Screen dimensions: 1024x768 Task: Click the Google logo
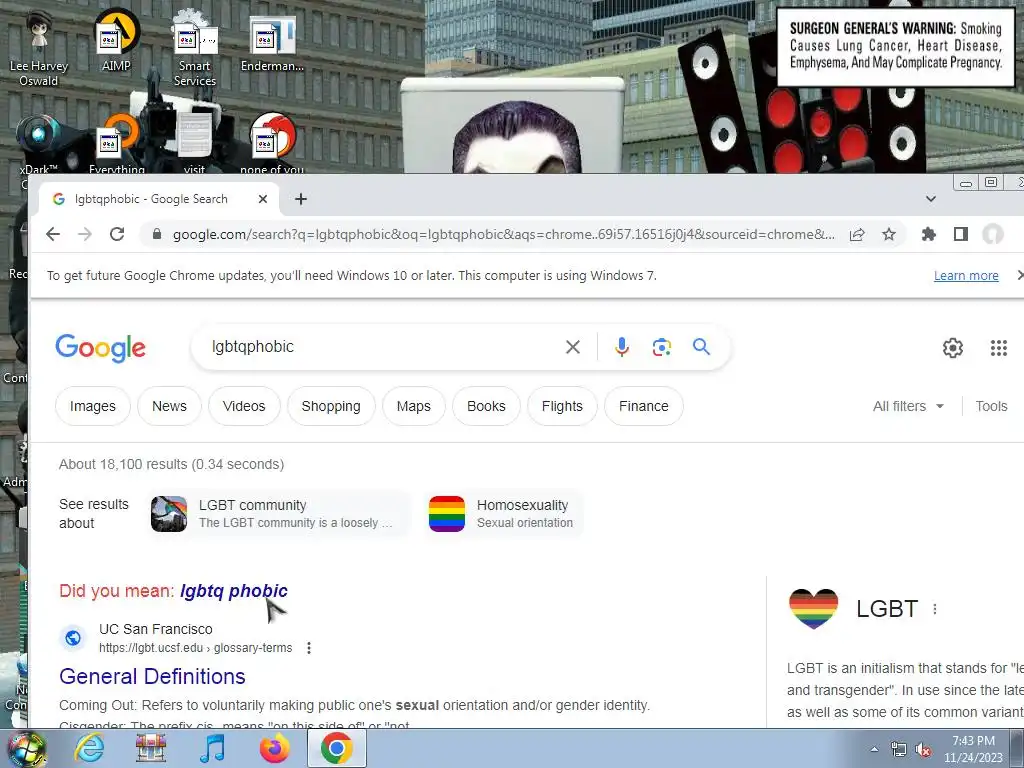[x=101, y=348]
